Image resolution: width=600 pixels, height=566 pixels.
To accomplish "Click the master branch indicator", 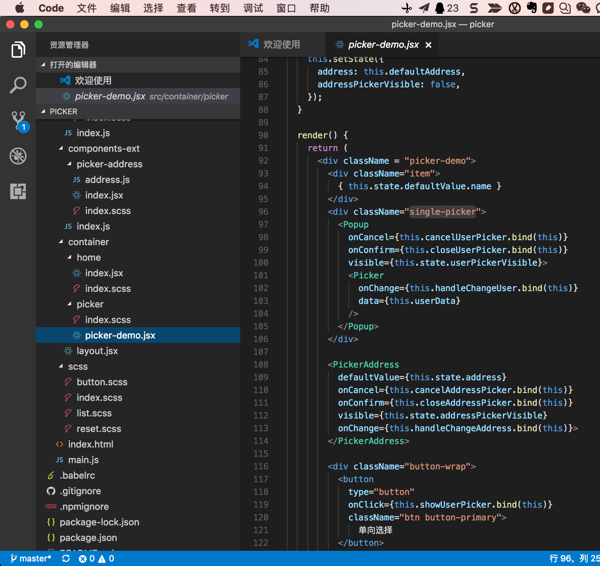I will (x=31, y=559).
